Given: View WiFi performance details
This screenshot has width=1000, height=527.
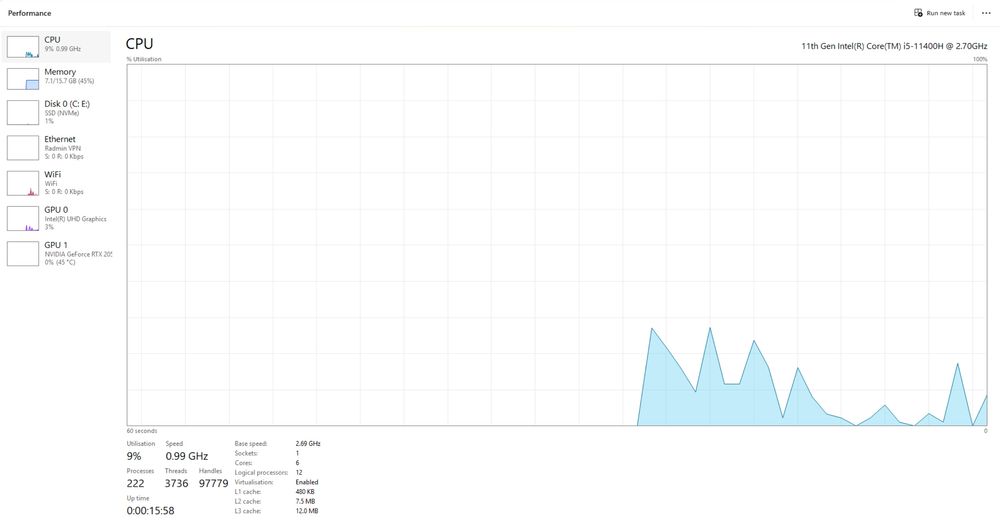Looking at the screenshot, I should pos(56,183).
